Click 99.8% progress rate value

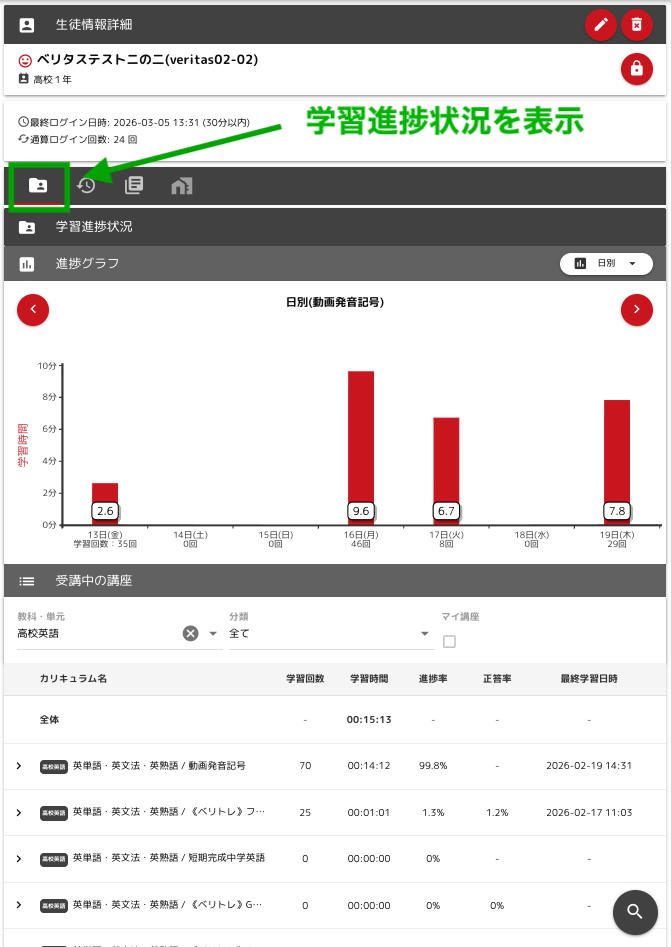(433, 766)
